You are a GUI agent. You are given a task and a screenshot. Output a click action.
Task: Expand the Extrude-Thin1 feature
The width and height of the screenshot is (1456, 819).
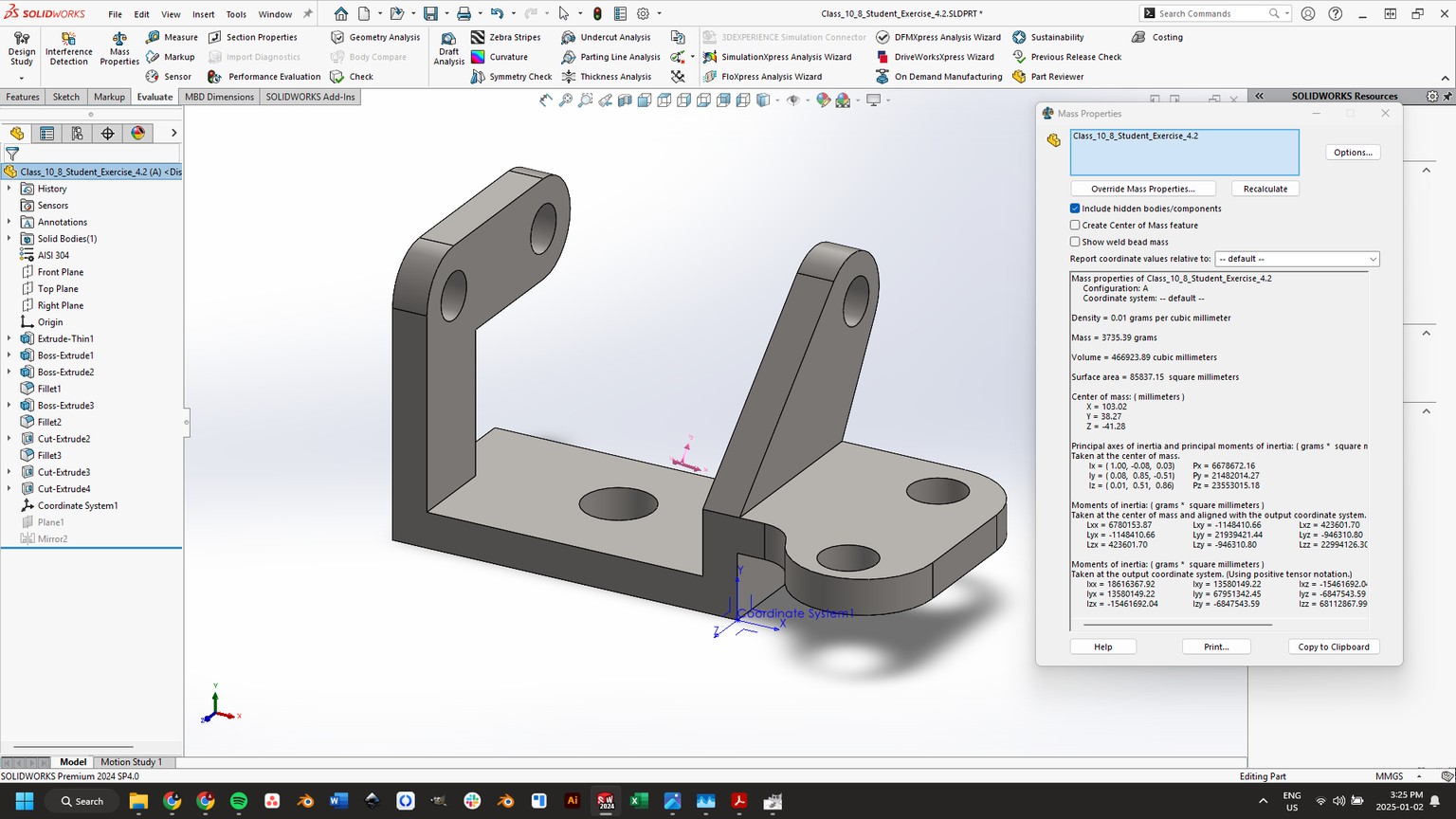tap(9, 338)
